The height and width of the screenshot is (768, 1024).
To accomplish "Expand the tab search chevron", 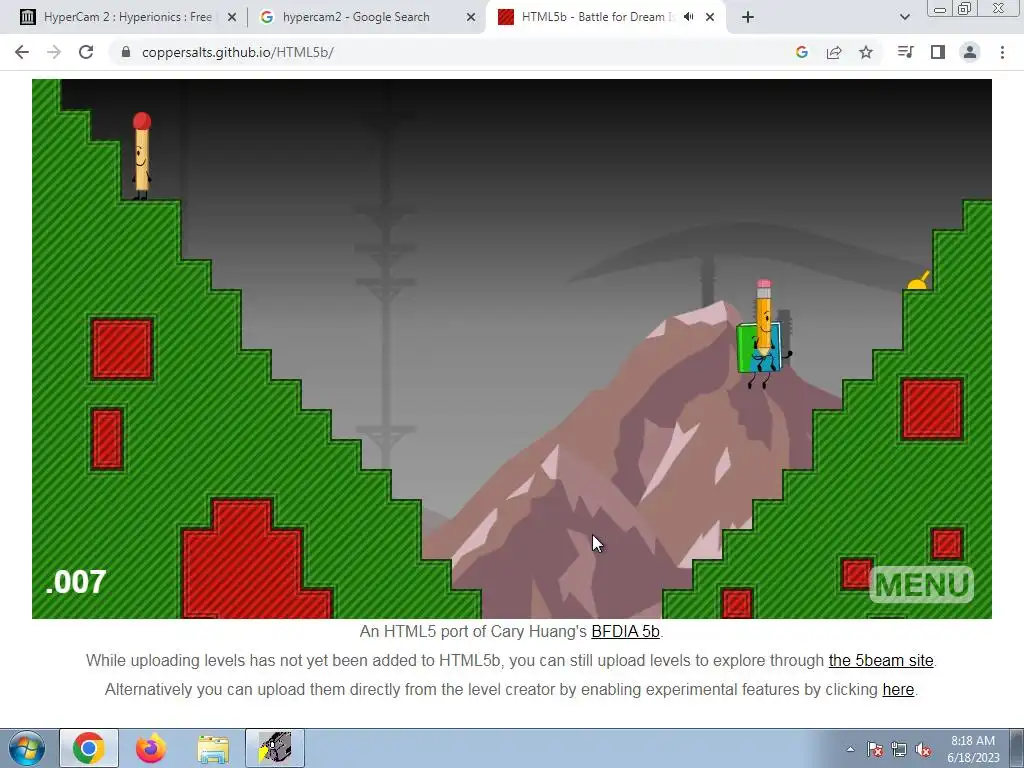I will [x=904, y=17].
